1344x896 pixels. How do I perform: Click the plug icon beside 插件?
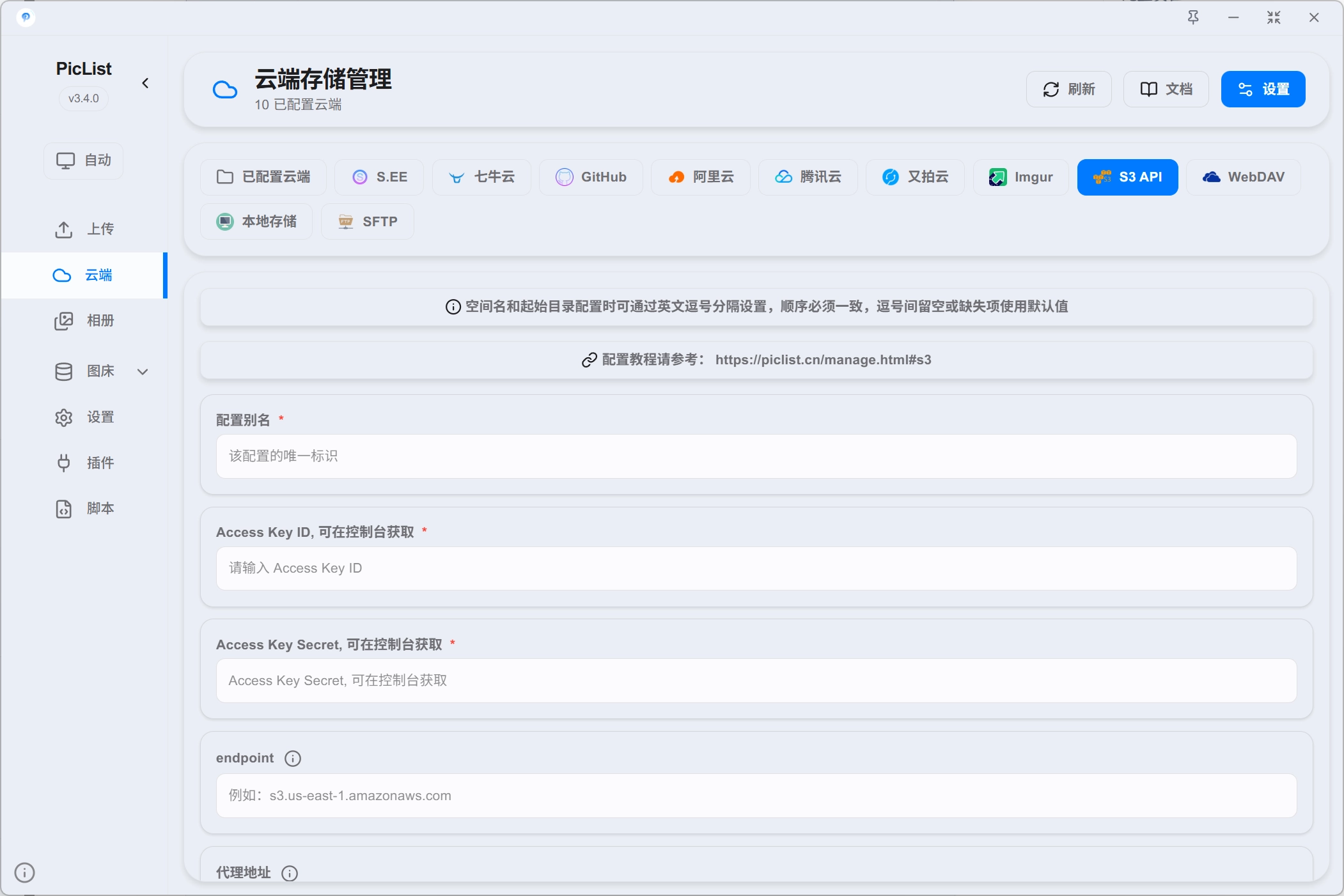point(63,463)
